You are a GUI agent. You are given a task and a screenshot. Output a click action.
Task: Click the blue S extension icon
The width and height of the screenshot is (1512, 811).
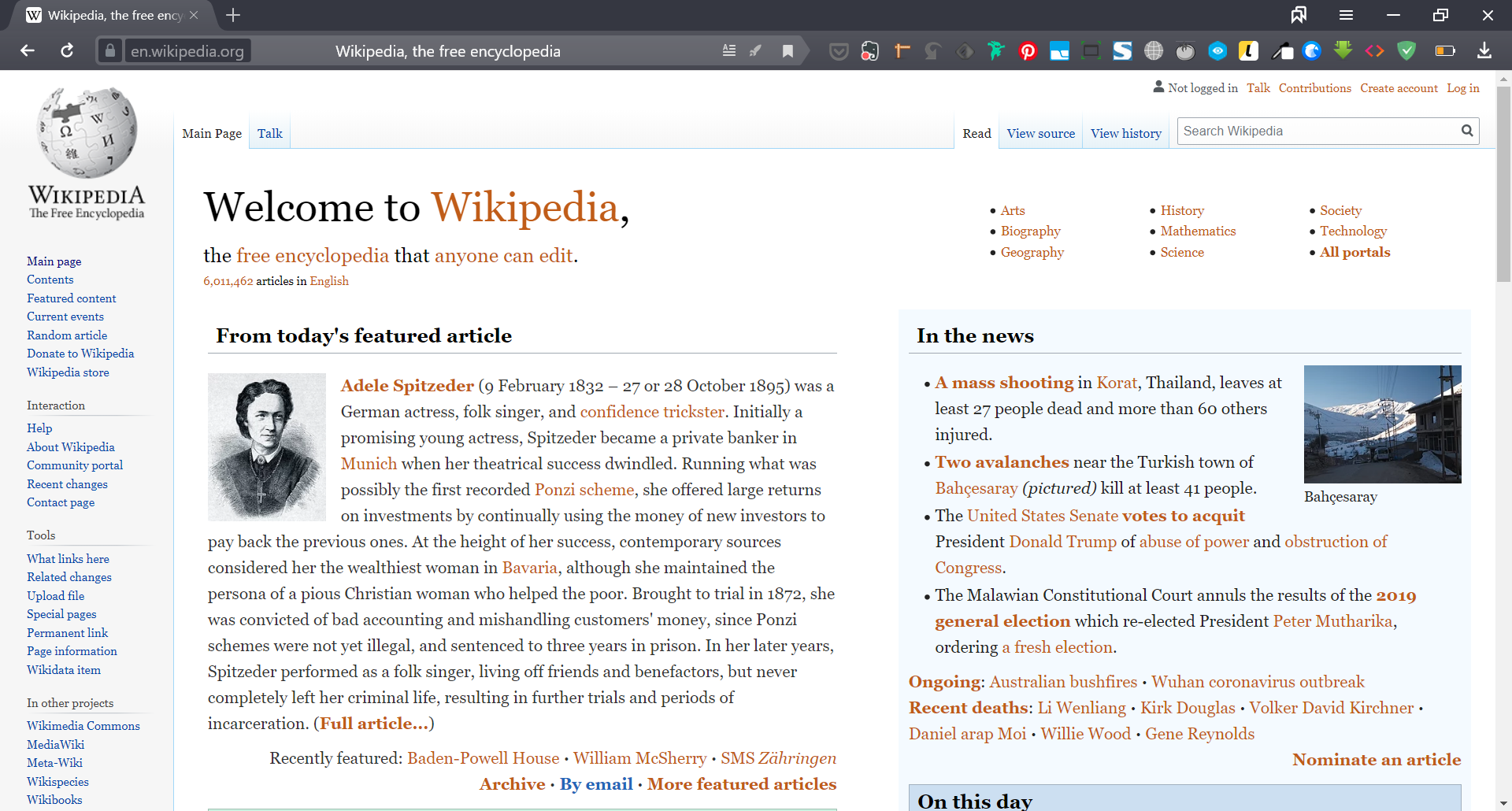tap(1122, 51)
